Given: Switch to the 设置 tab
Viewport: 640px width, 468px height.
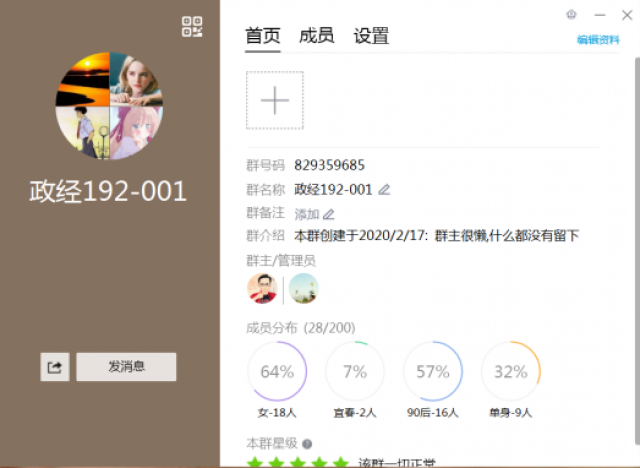Looking at the screenshot, I should [371, 36].
